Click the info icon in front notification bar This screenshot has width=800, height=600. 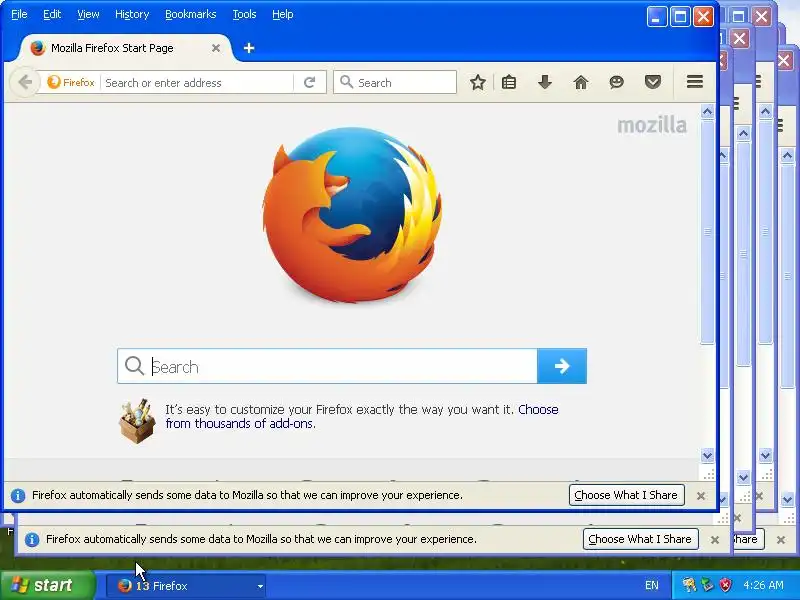[x=18, y=495]
